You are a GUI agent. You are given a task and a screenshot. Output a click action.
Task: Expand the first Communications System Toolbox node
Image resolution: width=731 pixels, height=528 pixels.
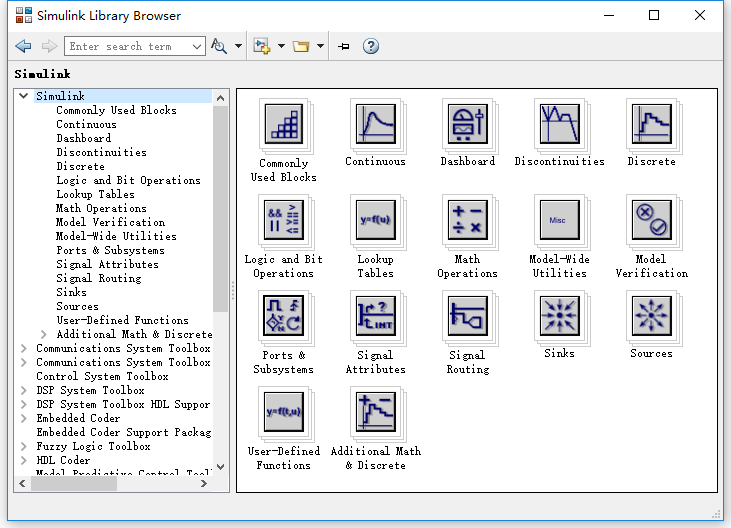point(24,348)
